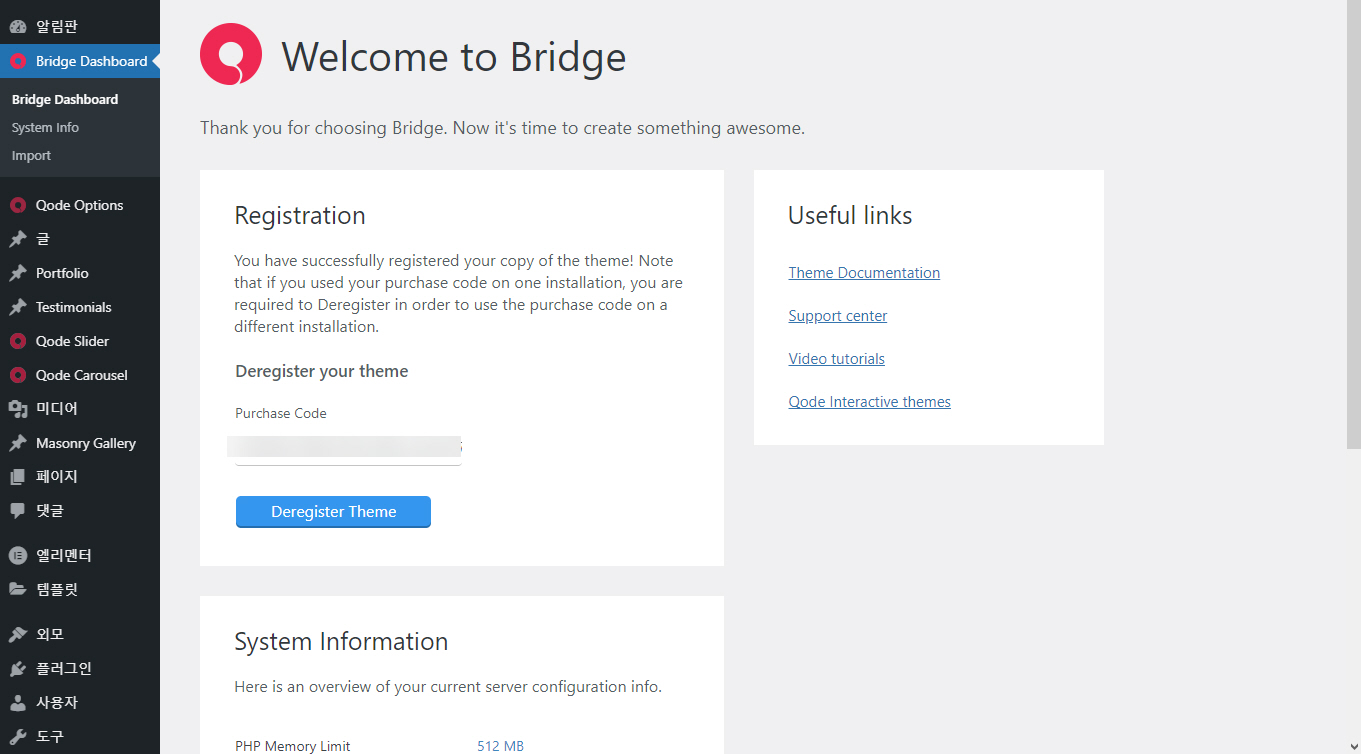
Task: Click the folder icon beside 템플릿
Action: click(18, 589)
